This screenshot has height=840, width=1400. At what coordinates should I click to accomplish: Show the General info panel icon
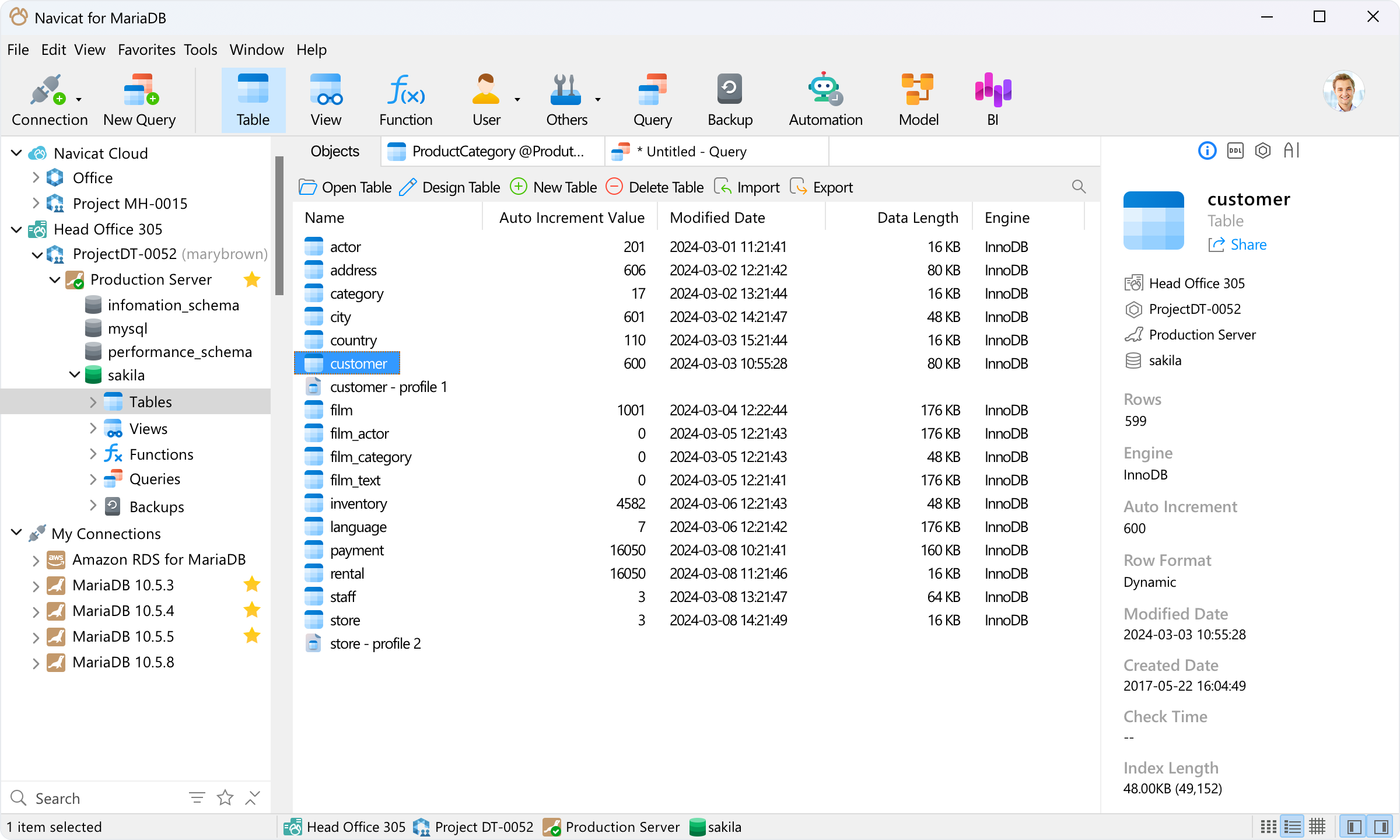click(1207, 151)
